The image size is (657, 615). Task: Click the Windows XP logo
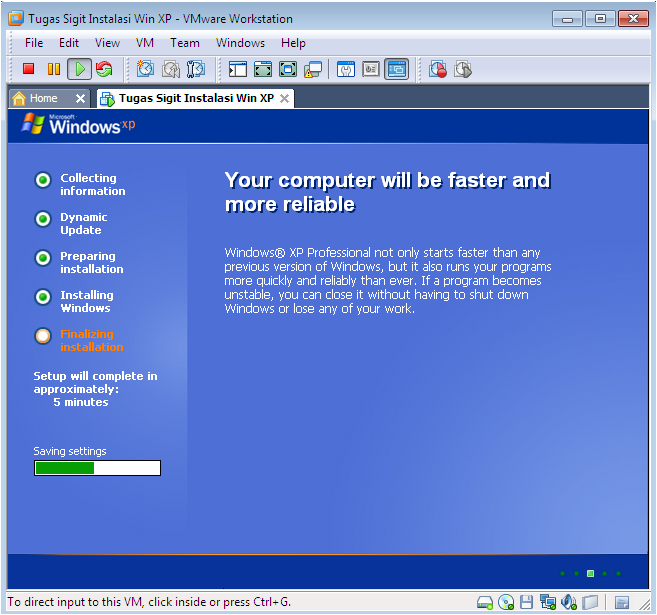point(78,124)
